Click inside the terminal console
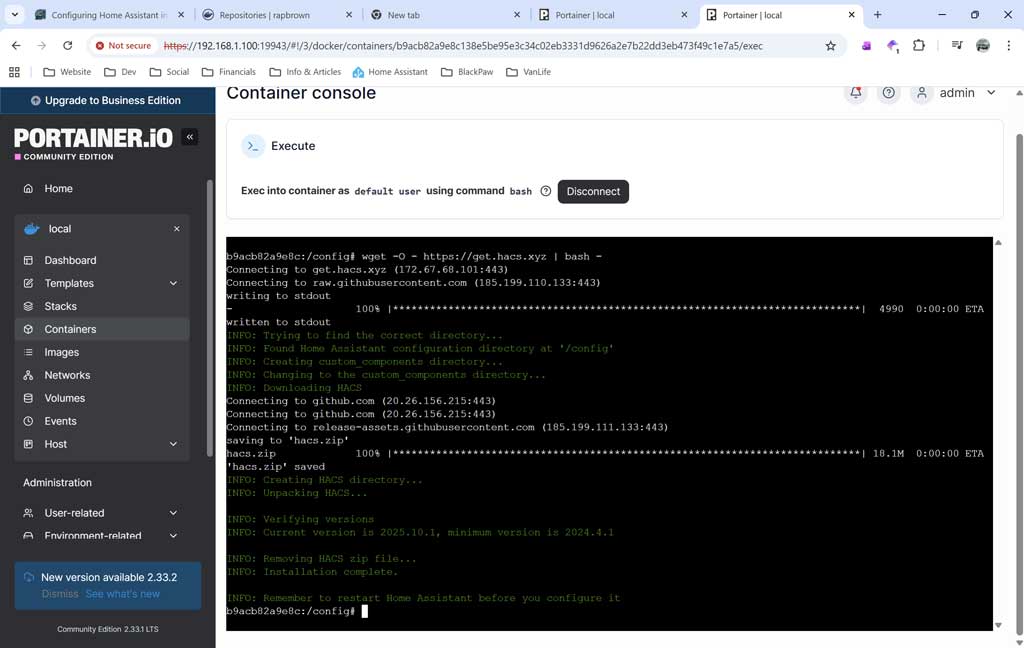 pos(609,434)
